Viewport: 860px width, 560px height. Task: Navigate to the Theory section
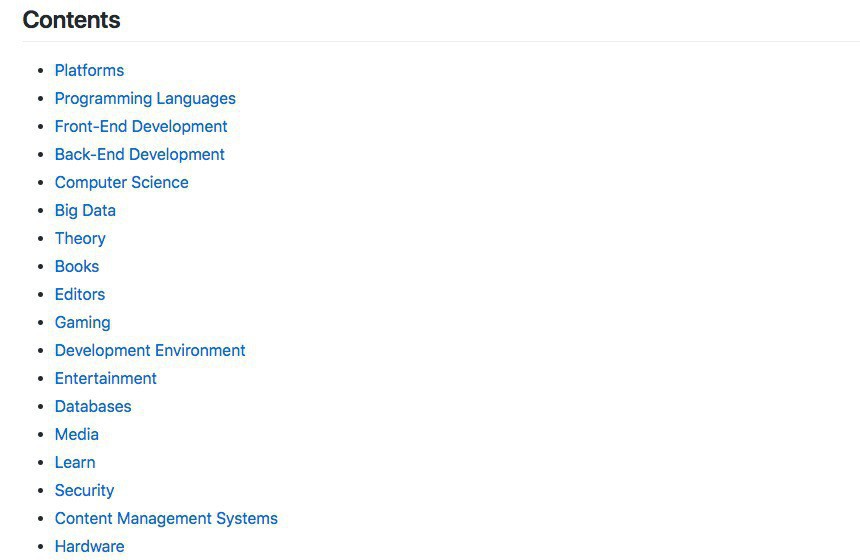80,238
